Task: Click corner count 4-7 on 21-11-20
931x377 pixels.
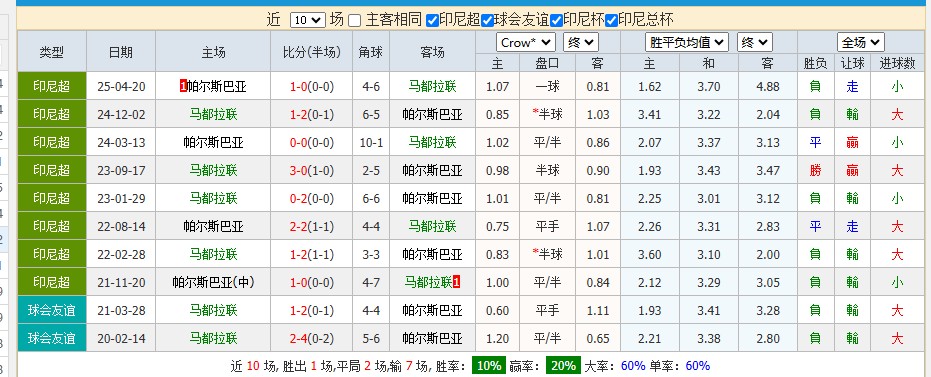Action: pyautogui.click(x=371, y=283)
